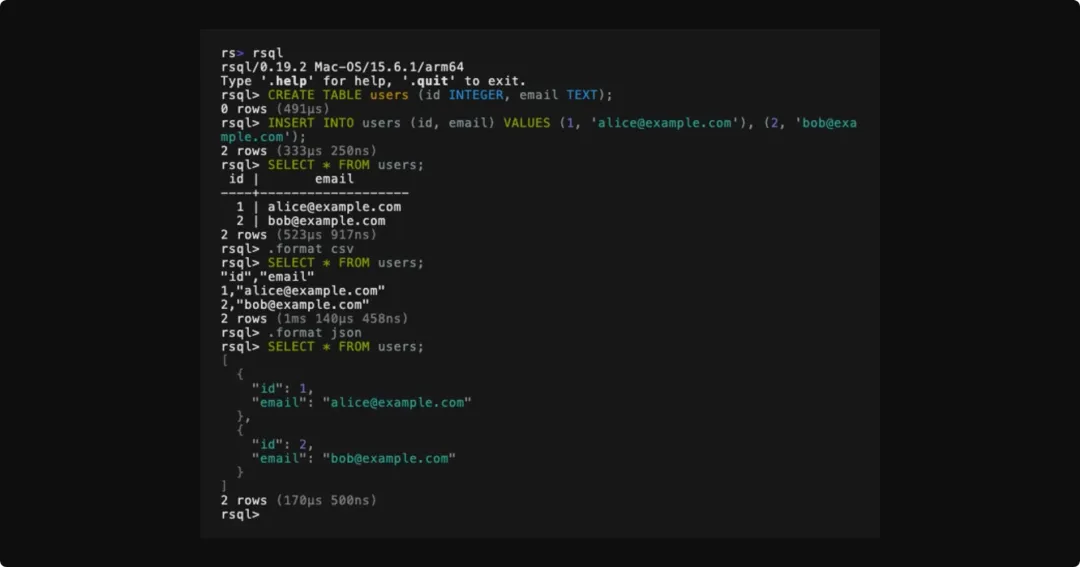Click the '2 rows (1ms 140µs 458ns)' line
Image resolution: width=1080 pixels, height=567 pixels.
tap(315, 319)
